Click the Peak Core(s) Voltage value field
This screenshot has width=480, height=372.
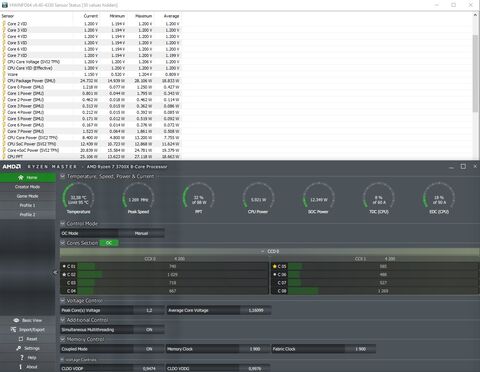pos(149,310)
